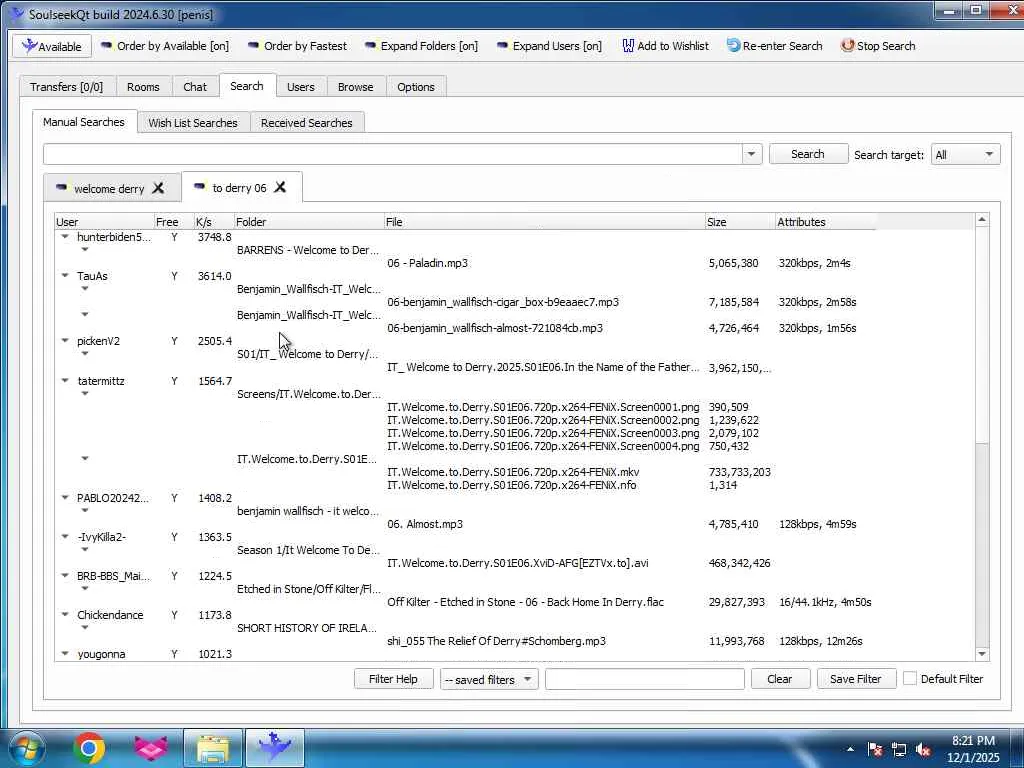Switch to the Rooms tab
This screenshot has height=768, width=1024.
click(x=143, y=87)
